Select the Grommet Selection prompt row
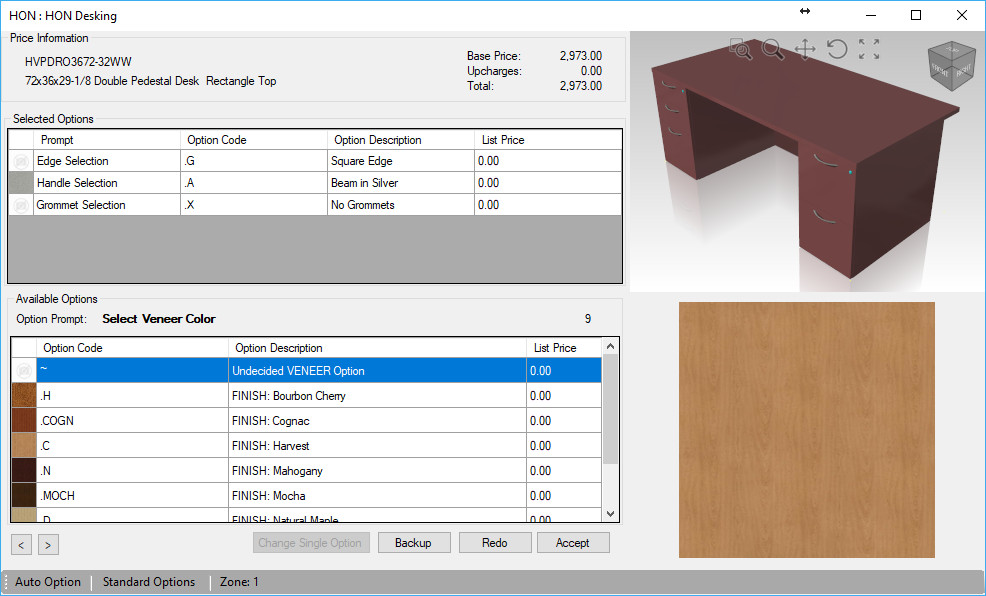 pyautogui.click(x=107, y=205)
